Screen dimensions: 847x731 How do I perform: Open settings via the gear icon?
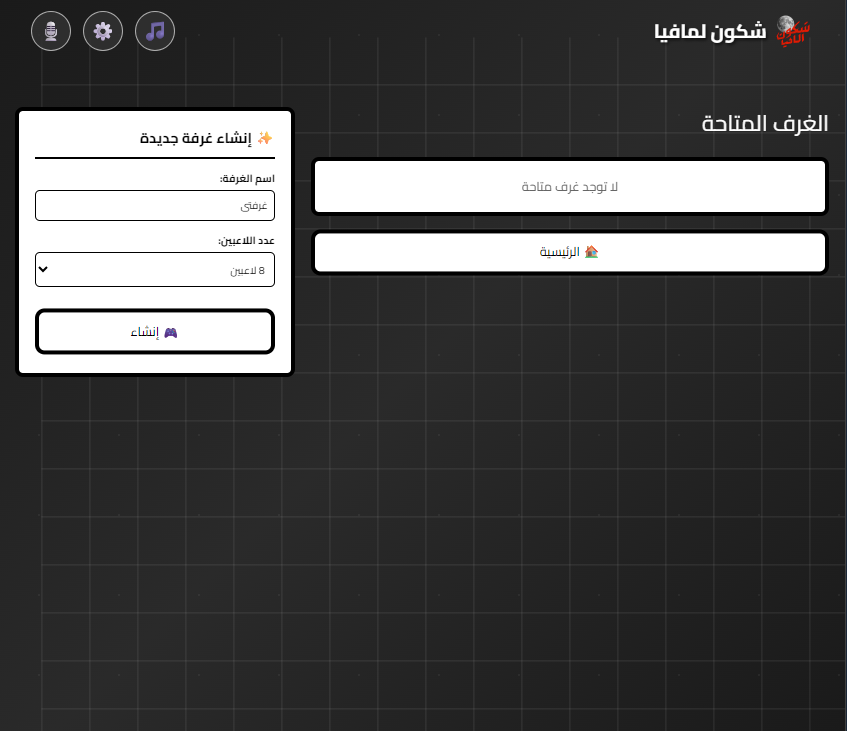pos(103,31)
